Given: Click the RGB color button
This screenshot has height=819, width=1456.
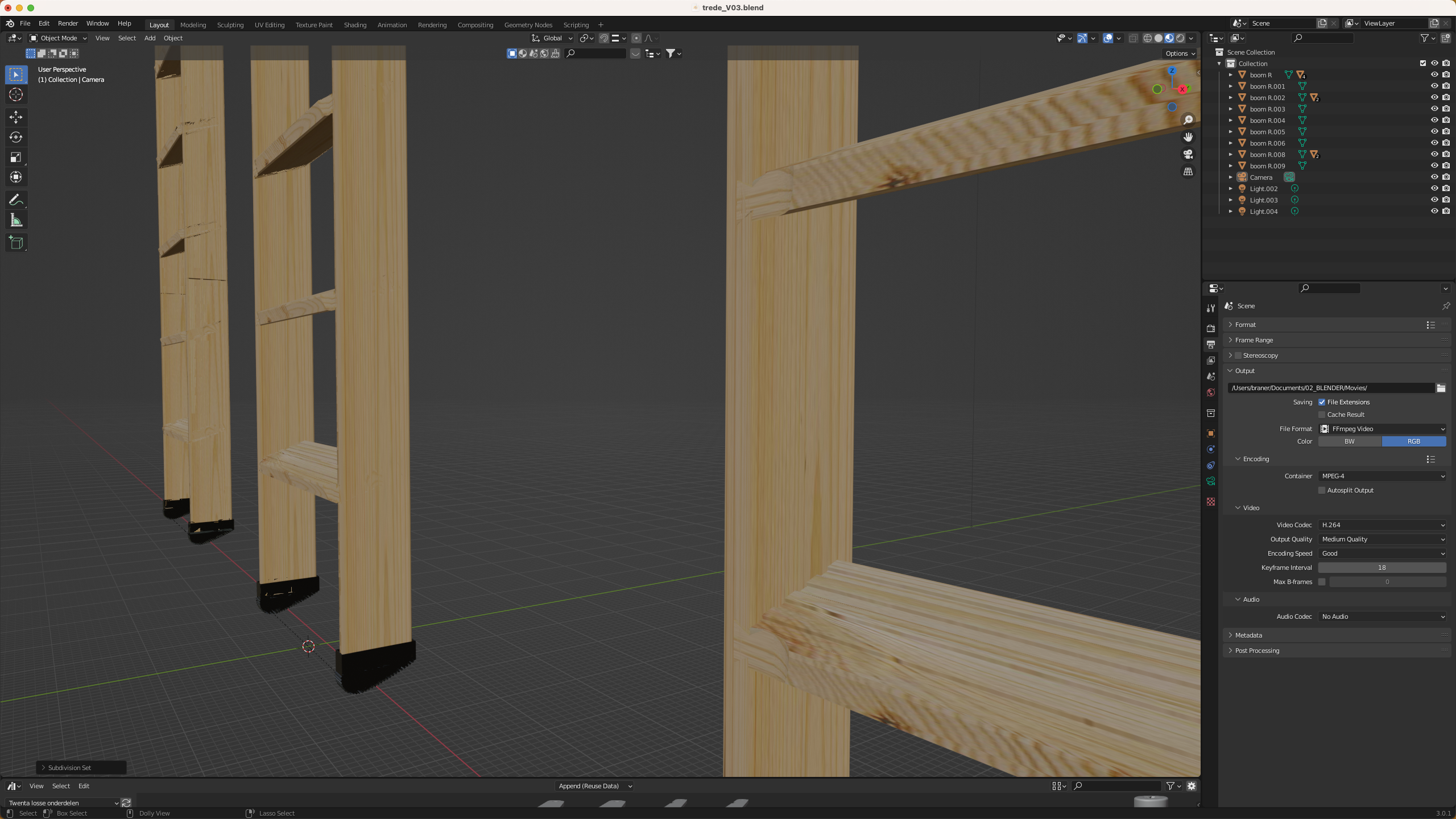Looking at the screenshot, I should pyautogui.click(x=1414, y=441).
